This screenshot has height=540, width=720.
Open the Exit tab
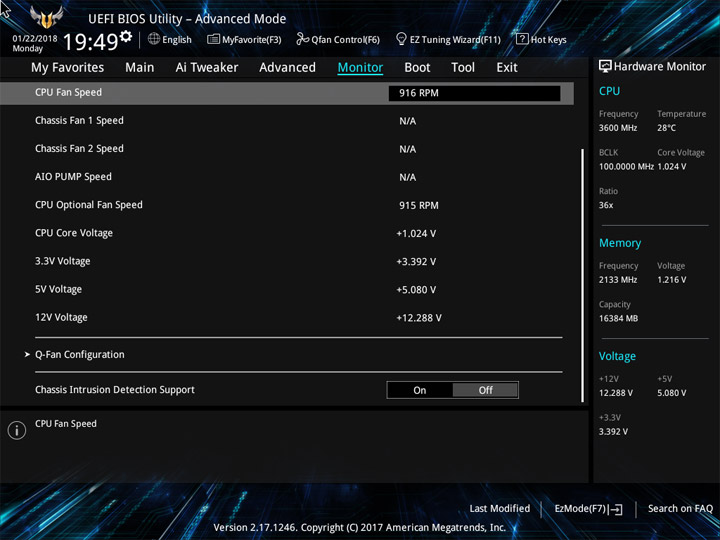(x=507, y=68)
